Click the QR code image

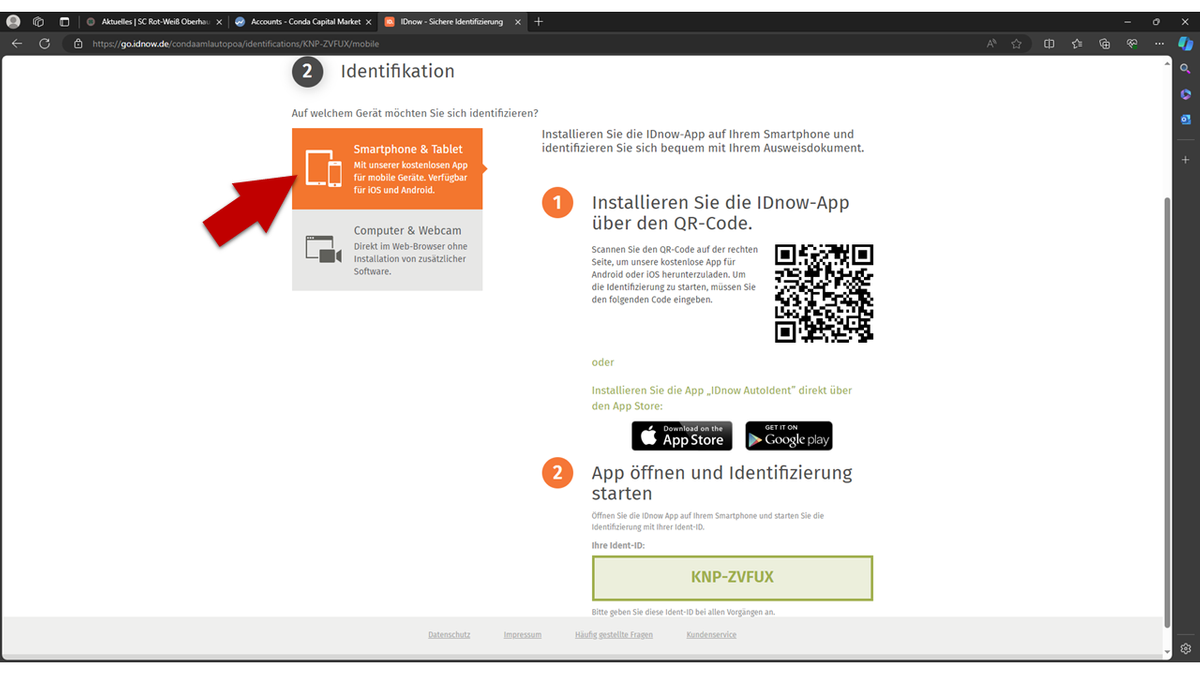click(824, 293)
